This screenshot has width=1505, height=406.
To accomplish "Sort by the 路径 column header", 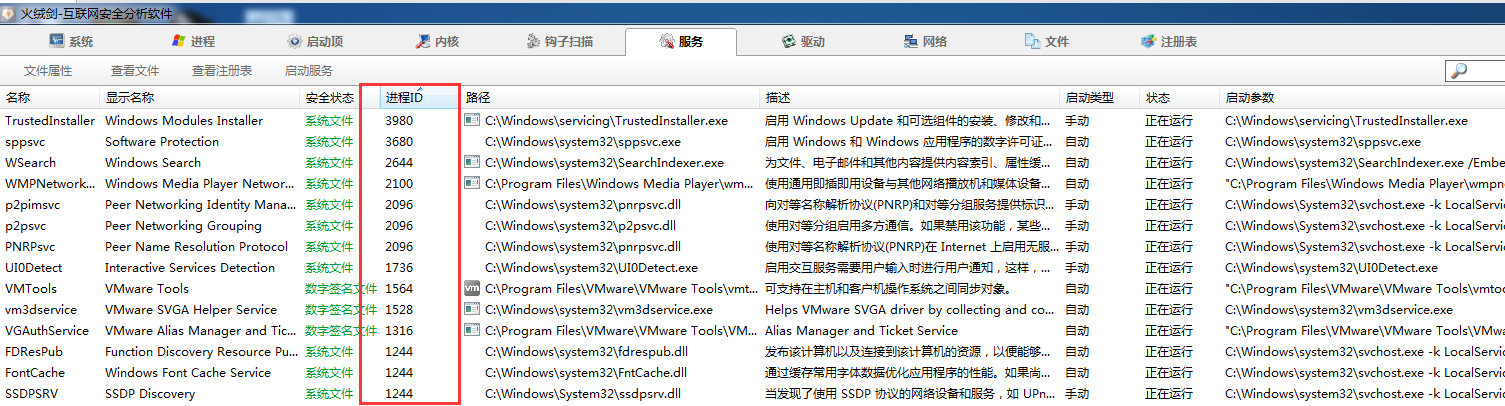I will pyautogui.click(x=611, y=98).
